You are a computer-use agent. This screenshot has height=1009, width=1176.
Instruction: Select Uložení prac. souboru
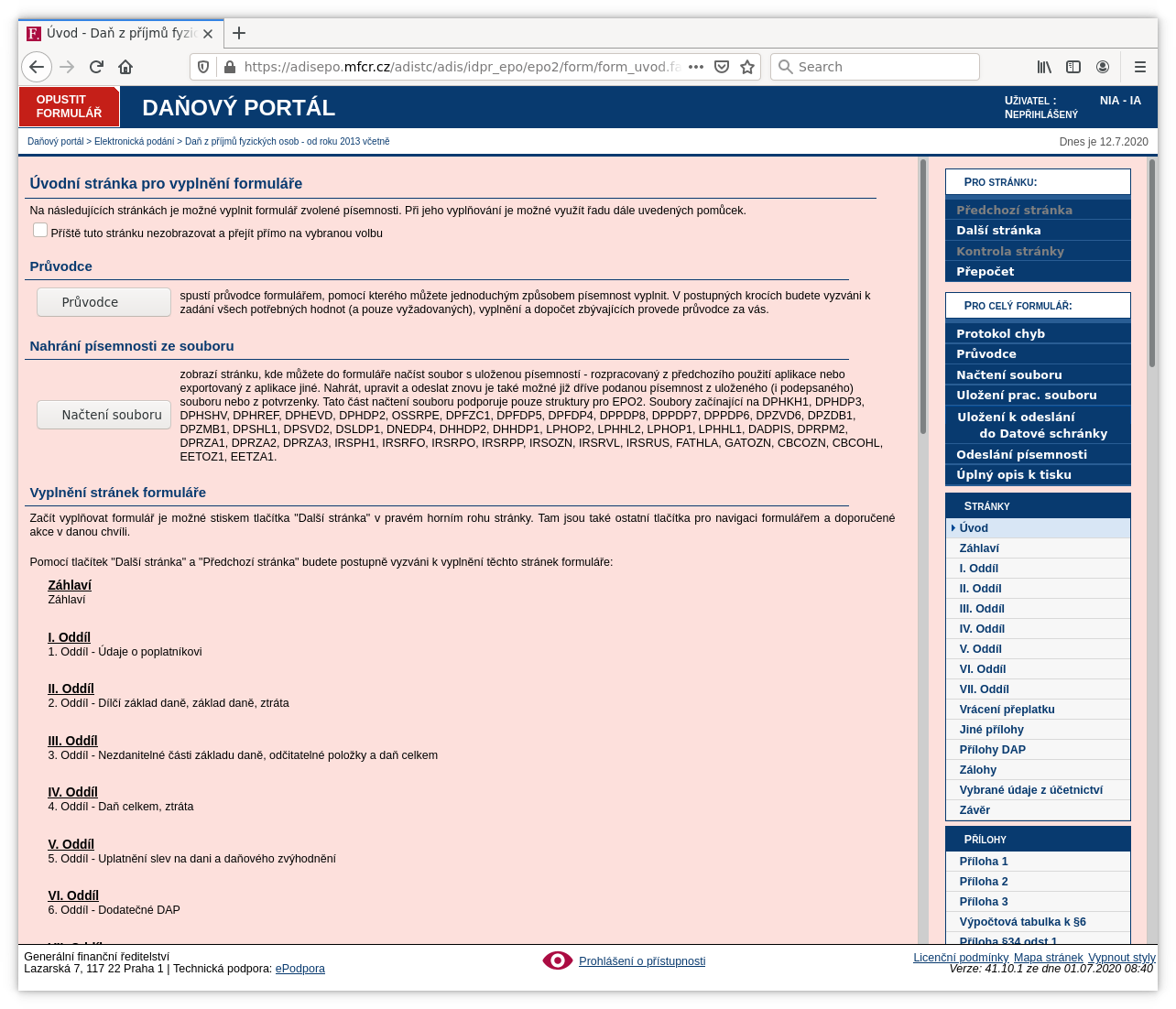(1038, 396)
